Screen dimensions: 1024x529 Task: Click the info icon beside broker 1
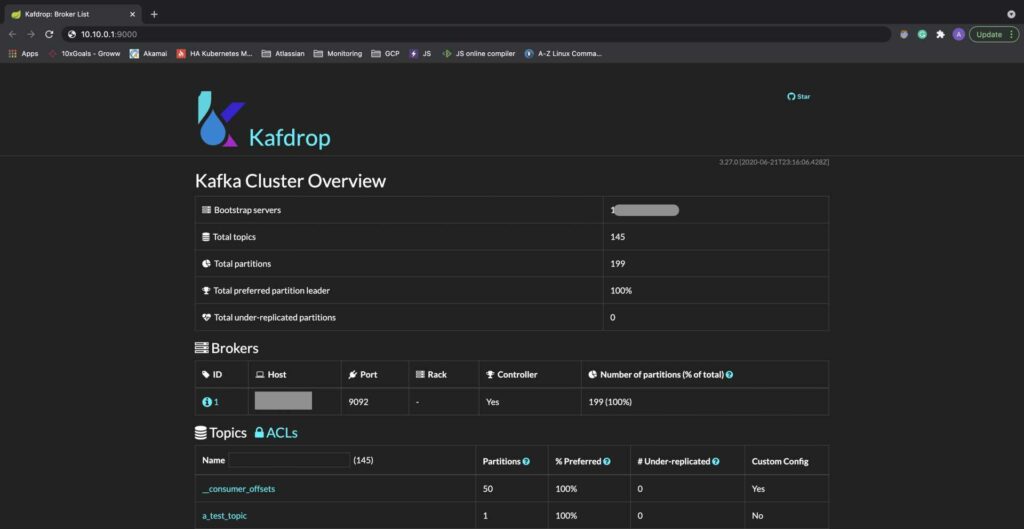206,402
